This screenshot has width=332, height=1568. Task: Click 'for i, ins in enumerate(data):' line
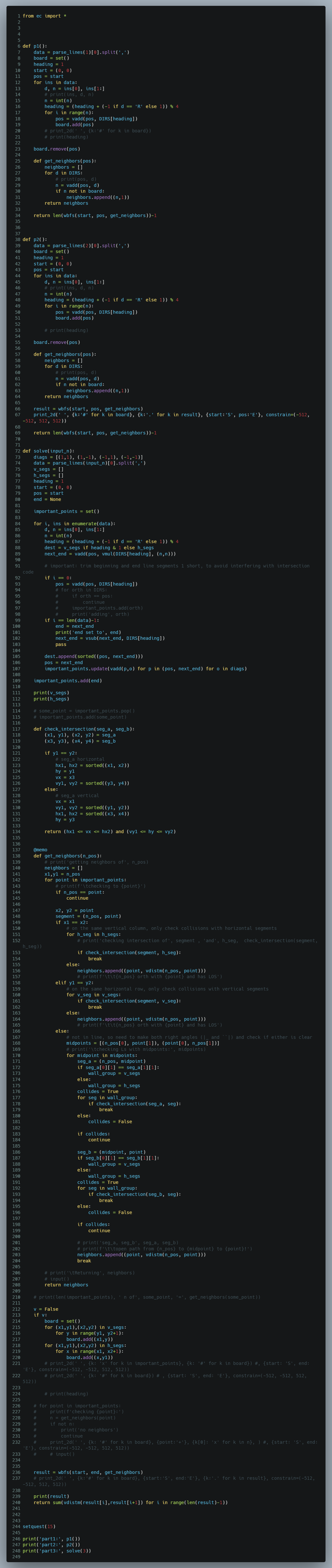tap(74, 524)
